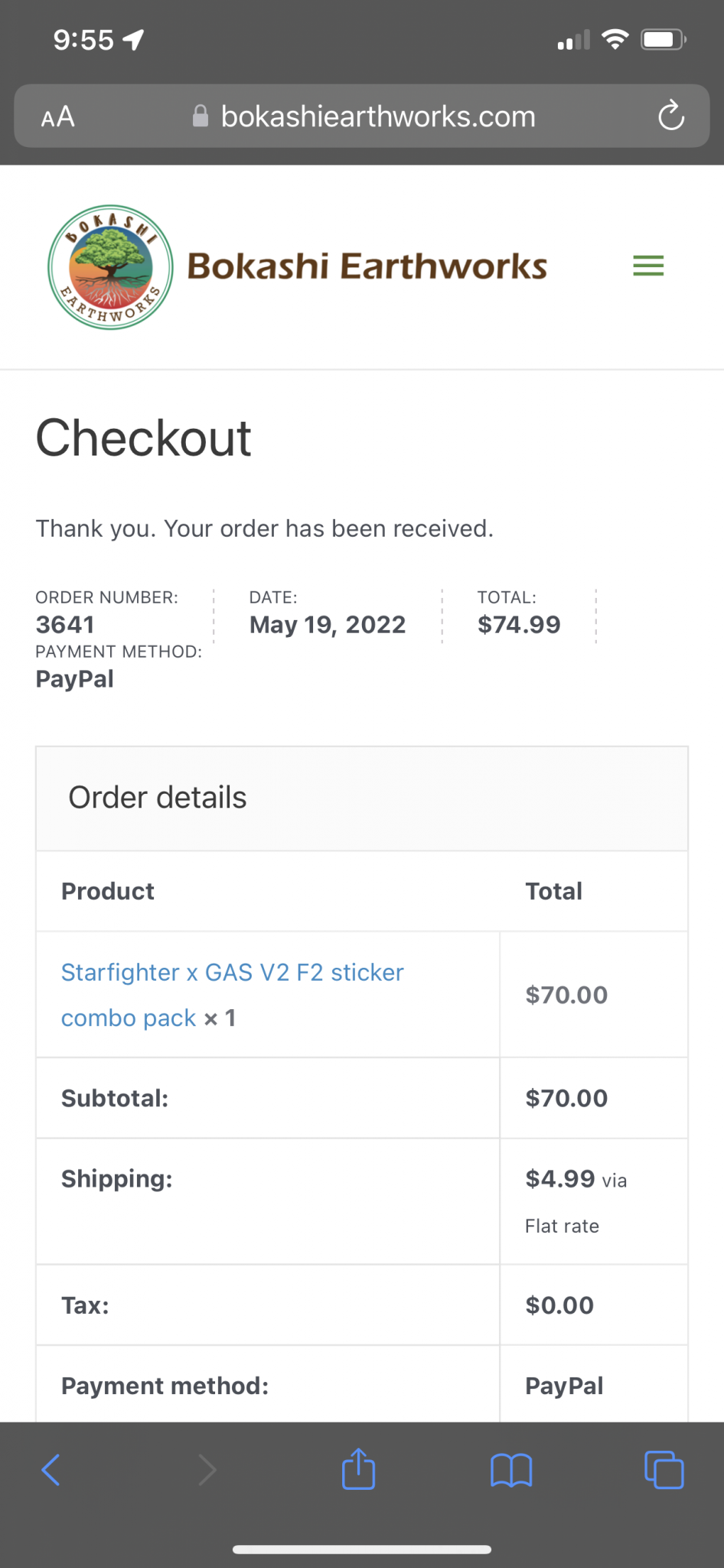
Task: Tap the Safari forward arrow
Action: [x=207, y=1470]
